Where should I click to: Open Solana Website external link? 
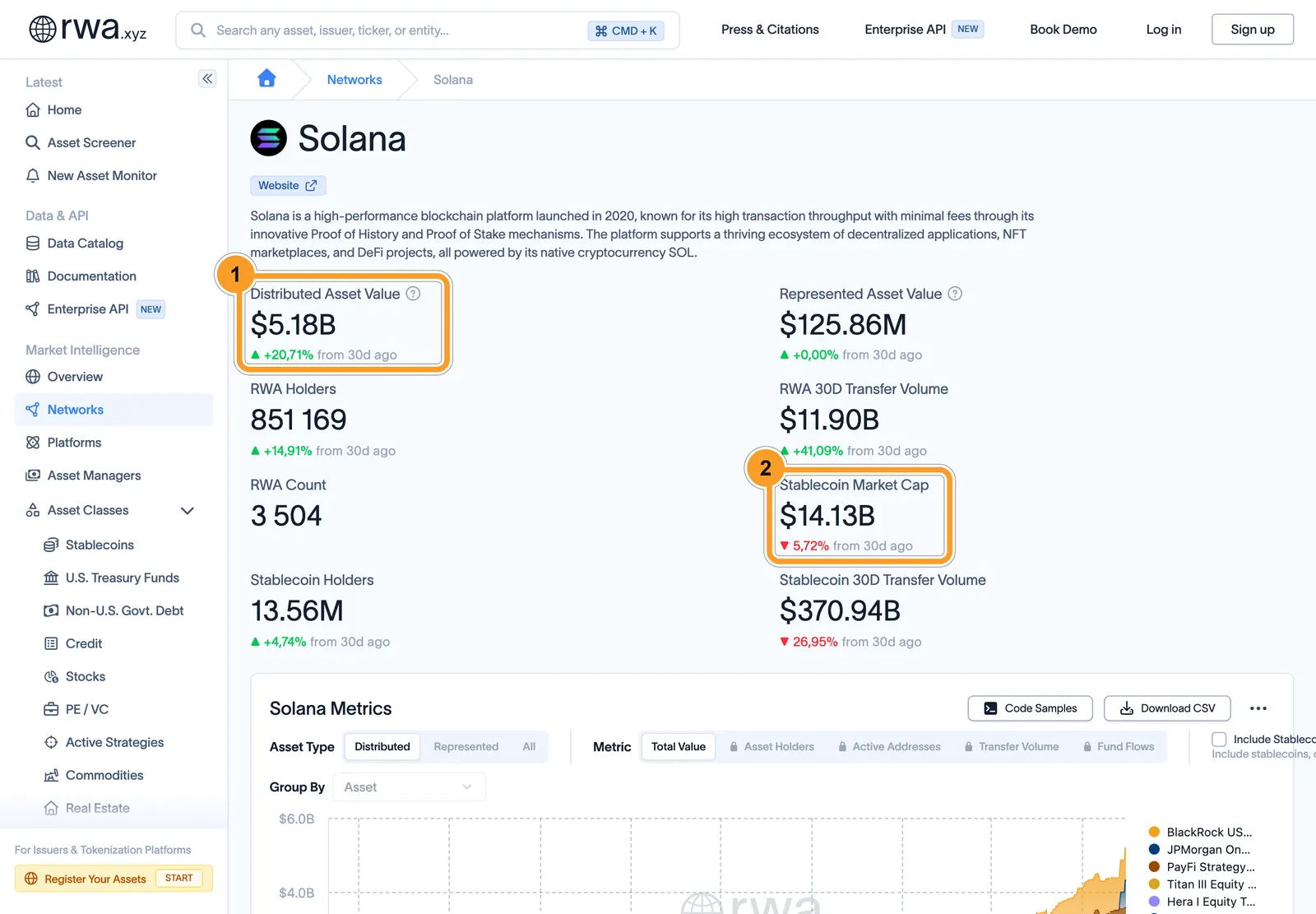coord(288,186)
